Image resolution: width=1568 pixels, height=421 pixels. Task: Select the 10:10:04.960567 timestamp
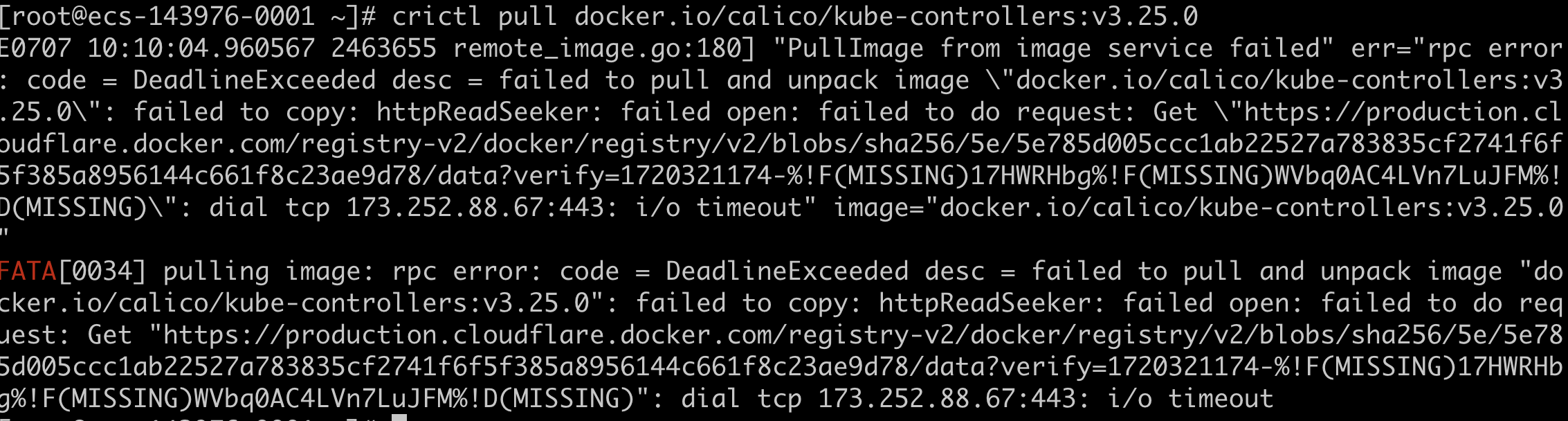[x=201, y=48]
